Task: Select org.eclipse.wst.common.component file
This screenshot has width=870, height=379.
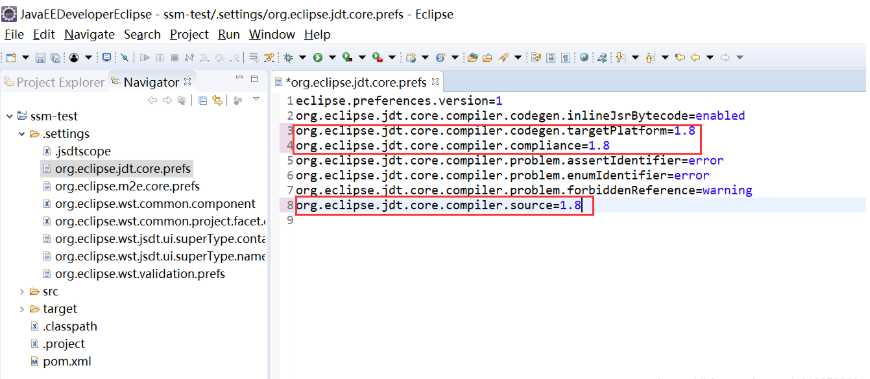Action: (155, 204)
